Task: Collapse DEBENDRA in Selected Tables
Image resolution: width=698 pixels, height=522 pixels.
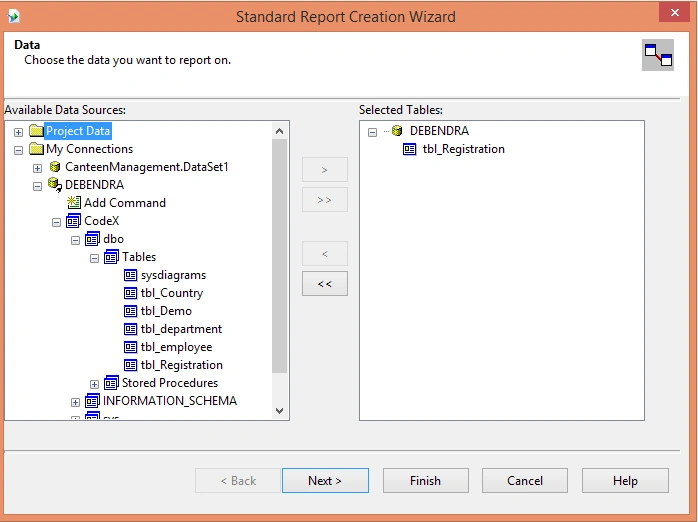Action: coord(373,132)
